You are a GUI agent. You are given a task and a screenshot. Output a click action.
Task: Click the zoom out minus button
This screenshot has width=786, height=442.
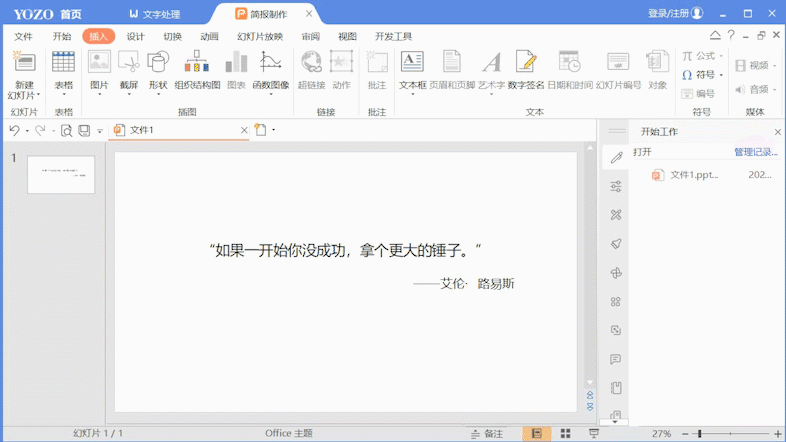685,433
